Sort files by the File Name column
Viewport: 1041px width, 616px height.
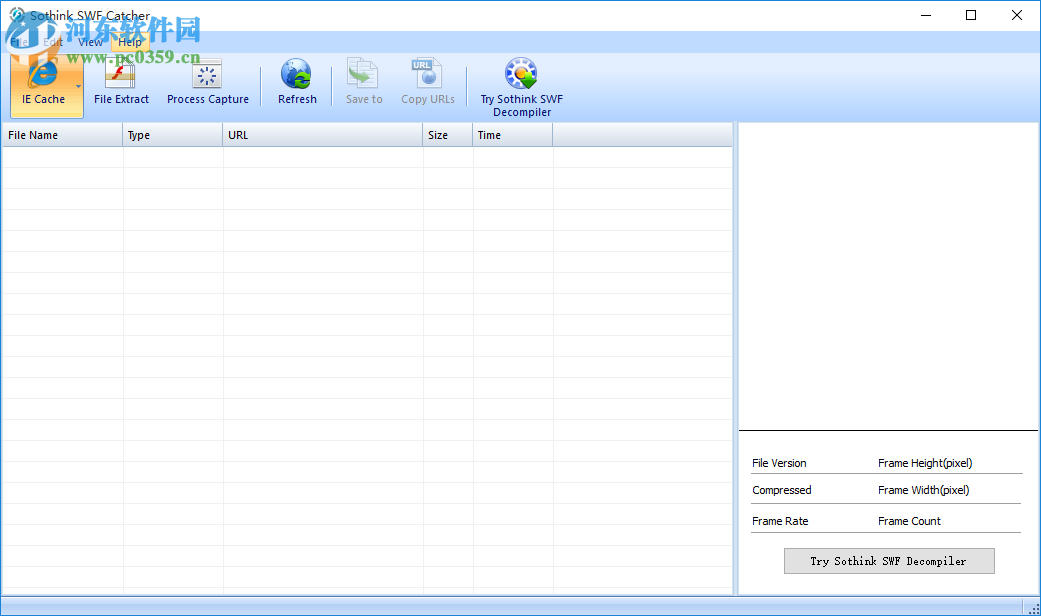click(x=60, y=134)
